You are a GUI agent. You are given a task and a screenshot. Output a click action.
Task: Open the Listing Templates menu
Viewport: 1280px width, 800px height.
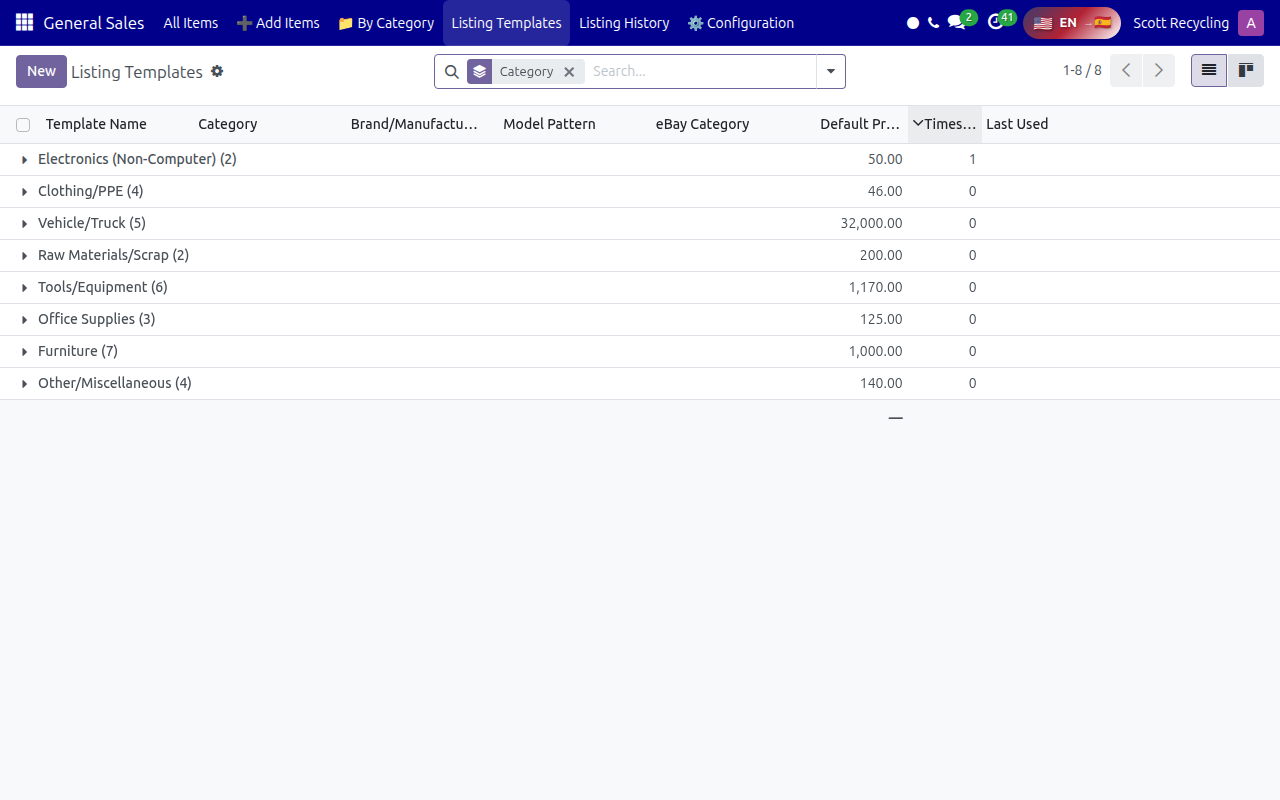(x=506, y=23)
